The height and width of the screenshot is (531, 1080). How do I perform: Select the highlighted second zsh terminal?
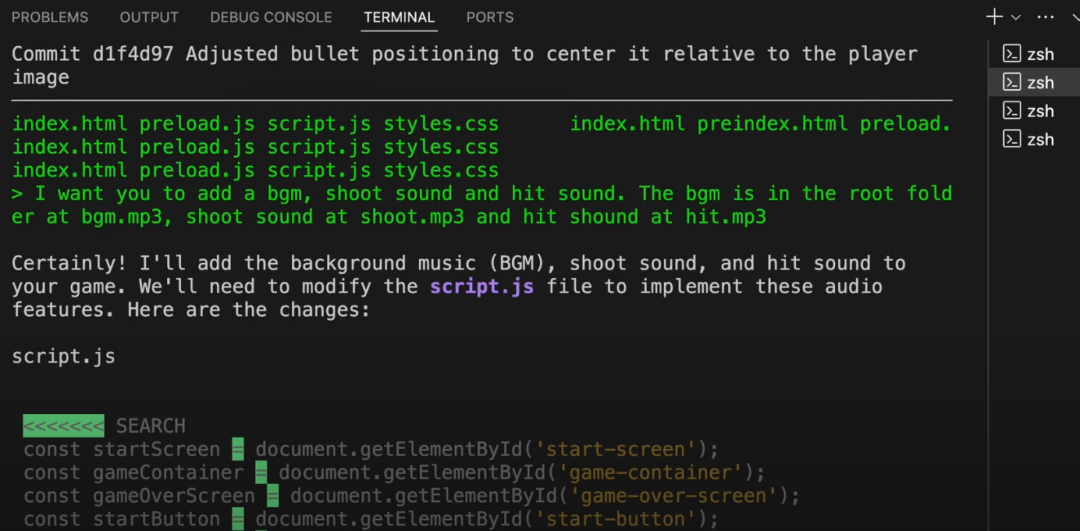(x=1029, y=82)
